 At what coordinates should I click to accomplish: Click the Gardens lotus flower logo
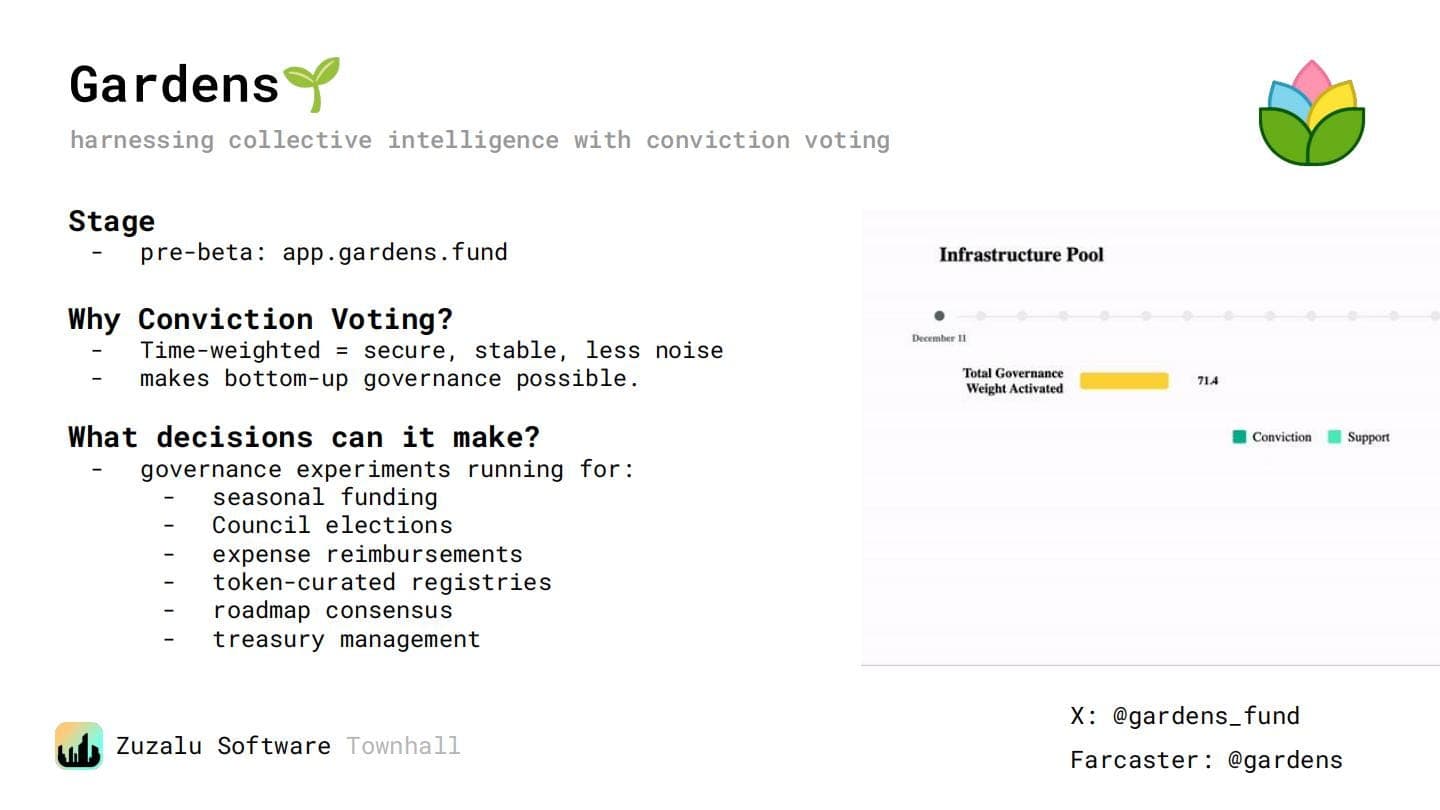pos(1311,113)
